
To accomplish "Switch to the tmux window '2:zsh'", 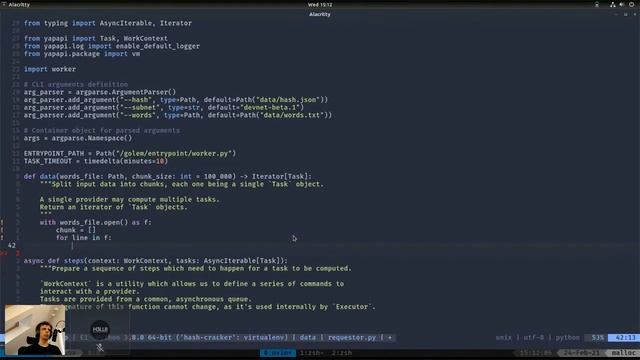I will click(x=341, y=353).
